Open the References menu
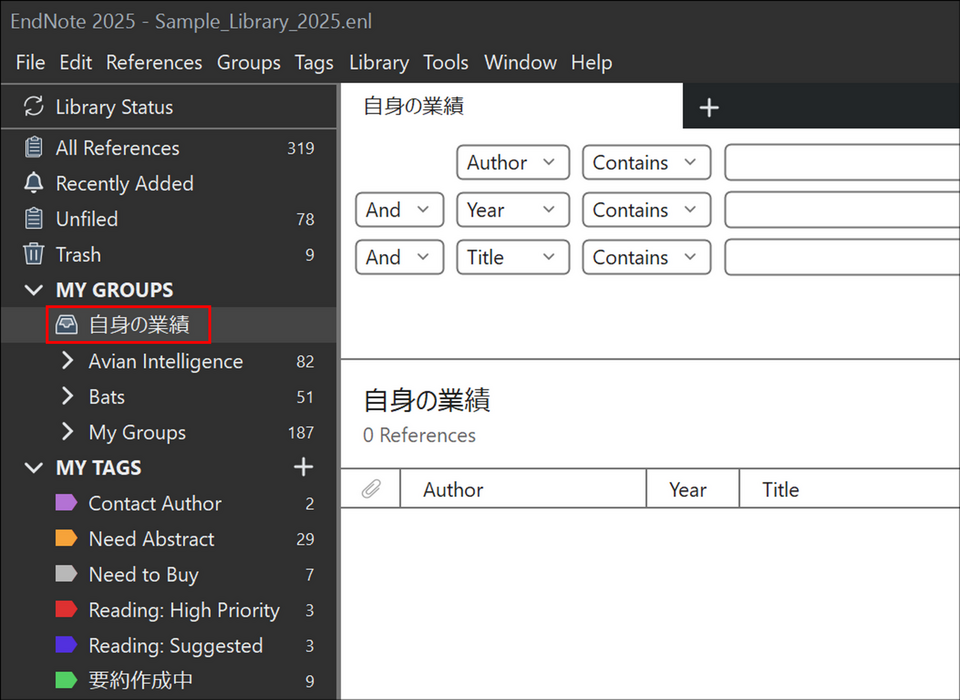The image size is (960, 700). point(154,62)
